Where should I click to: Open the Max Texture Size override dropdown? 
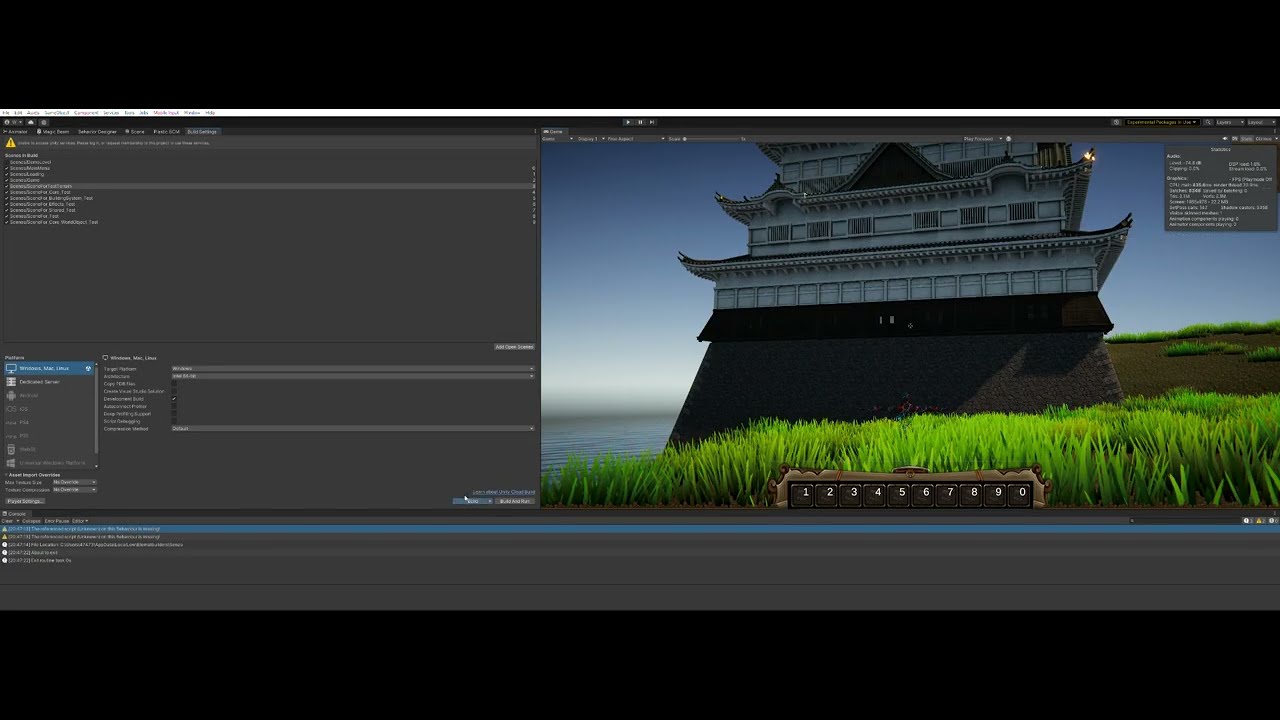point(75,481)
